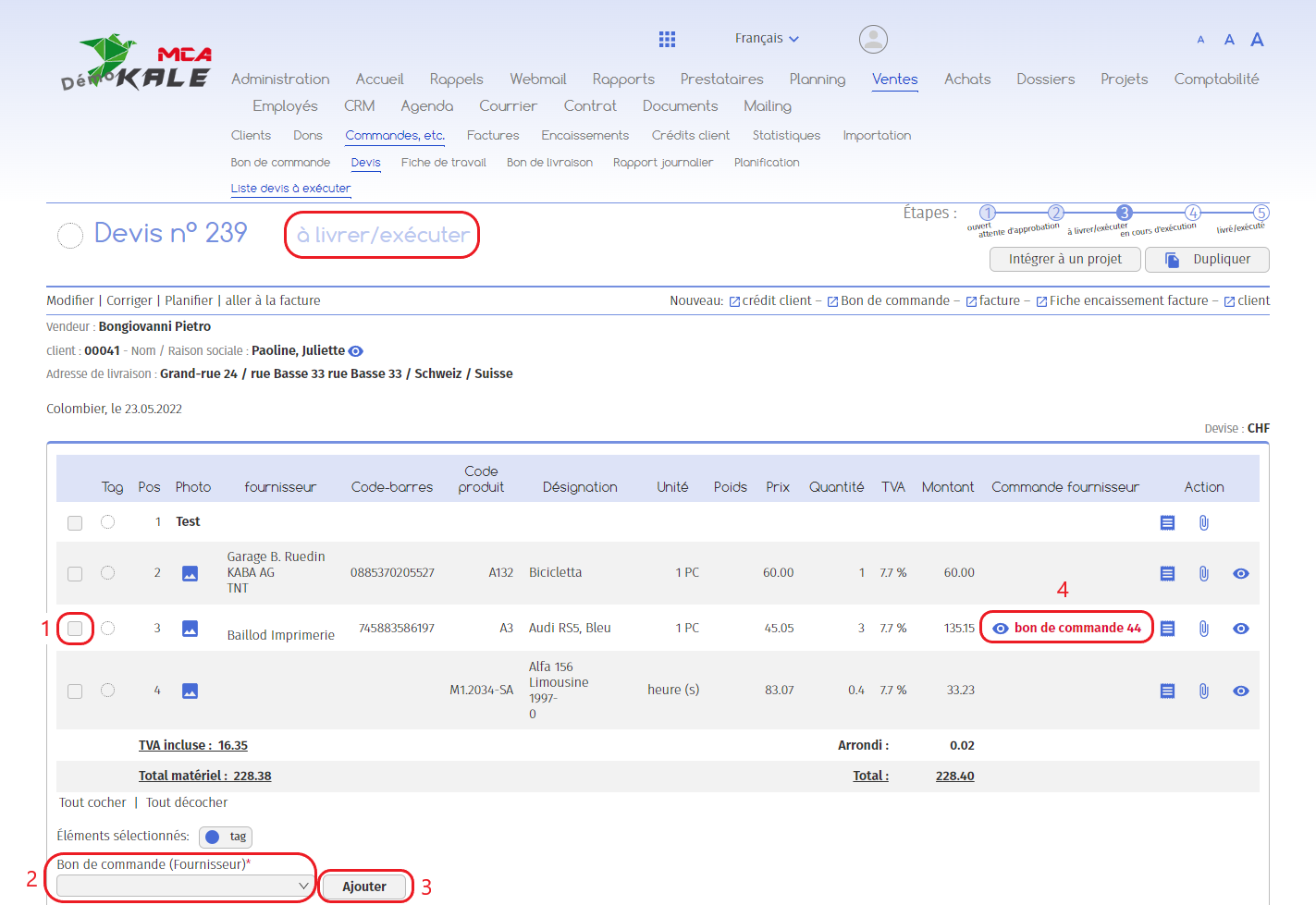Open detail list icon for Test row
Viewport: 1316px width, 905px height.
[x=1167, y=523]
